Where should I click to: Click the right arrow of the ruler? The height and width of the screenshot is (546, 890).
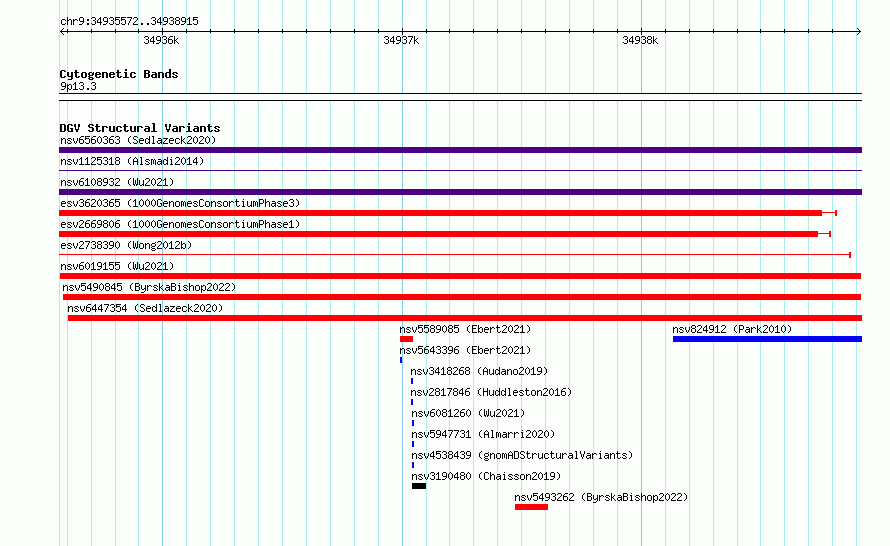(x=859, y=32)
